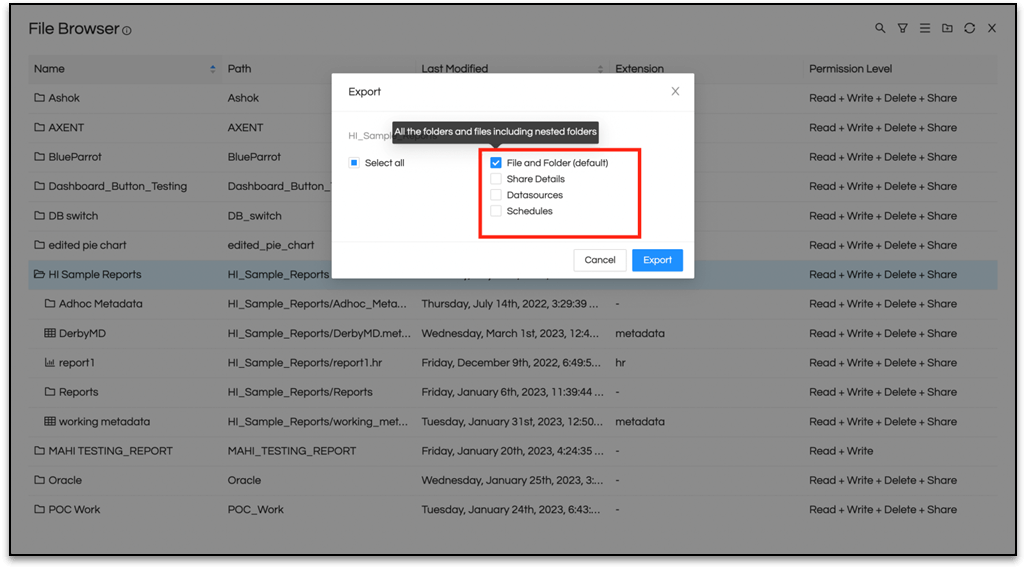The height and width of the screenshot is (567, 1027).
Task: Click the MAHI TESTING_REPORT folder icon
Action: [x=39, y=450]
